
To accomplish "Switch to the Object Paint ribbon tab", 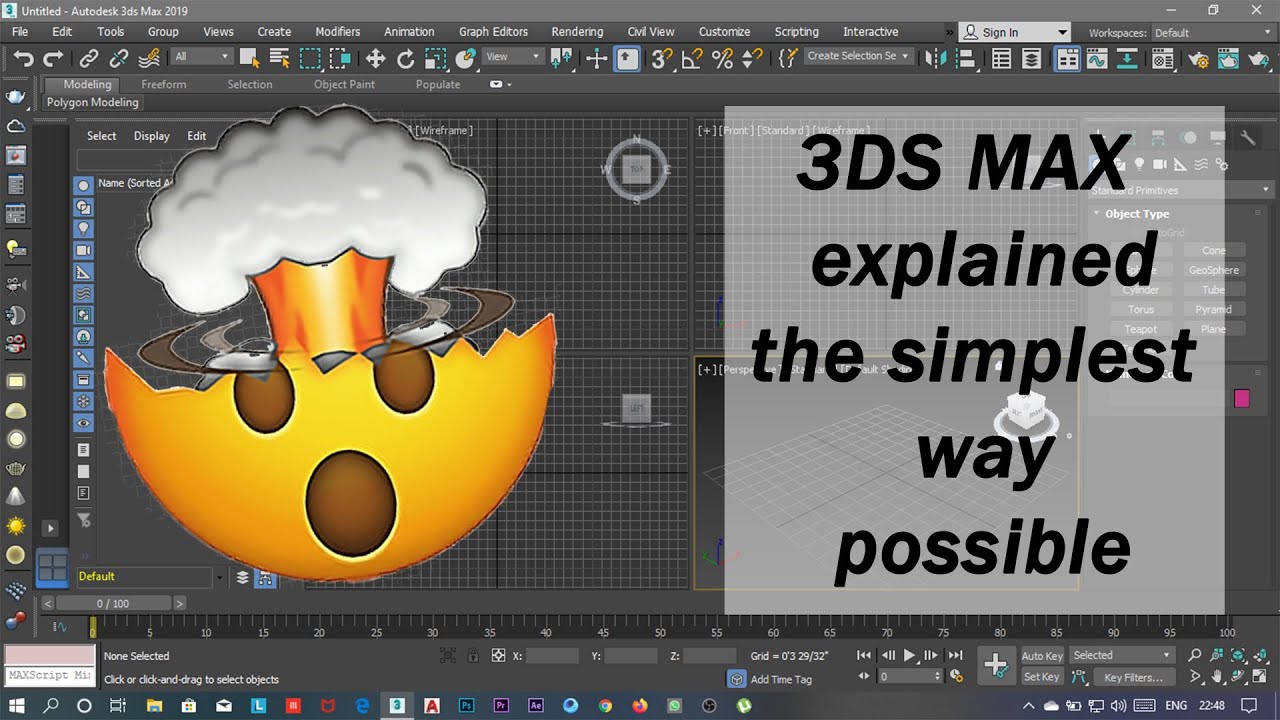I will click(x=344, y=85).
